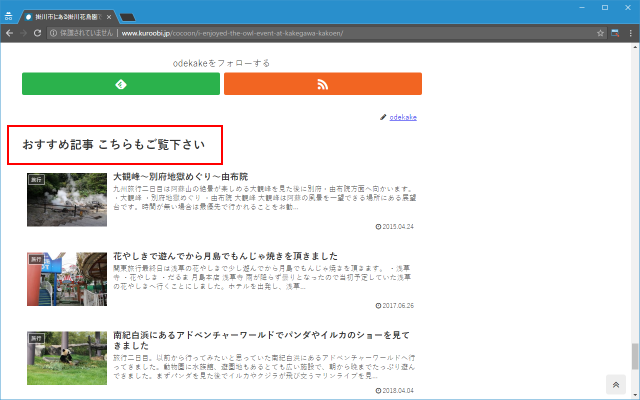Click the site info icon in the address bar
This screenshot has height=400, width=640.
tap(53, 33)
